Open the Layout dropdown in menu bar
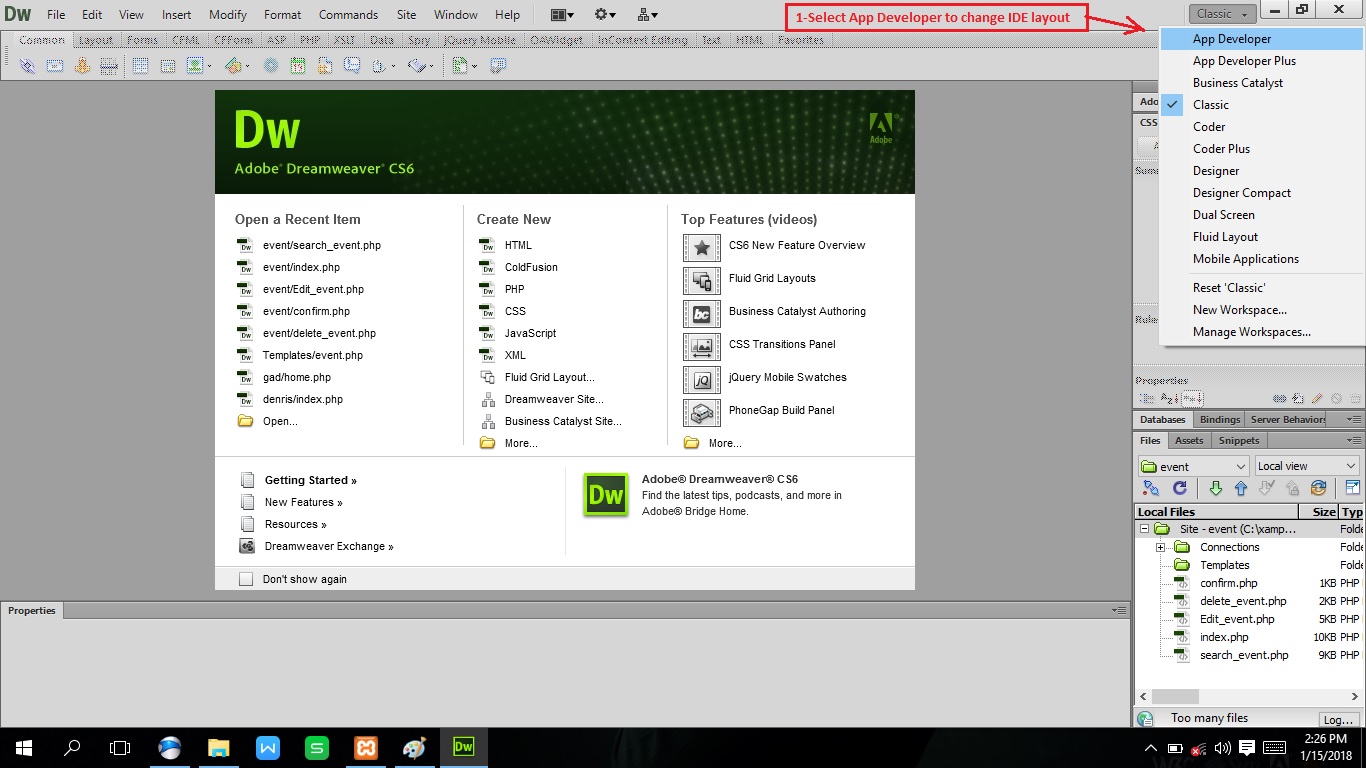The image size is (1366, 768). click(x=563, y=14)
